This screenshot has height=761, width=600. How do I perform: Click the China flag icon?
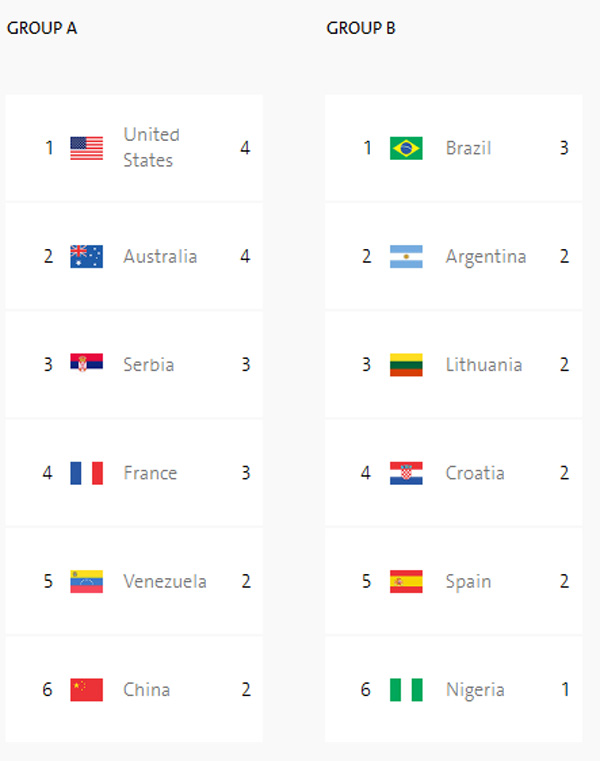(x=86, y=689)
